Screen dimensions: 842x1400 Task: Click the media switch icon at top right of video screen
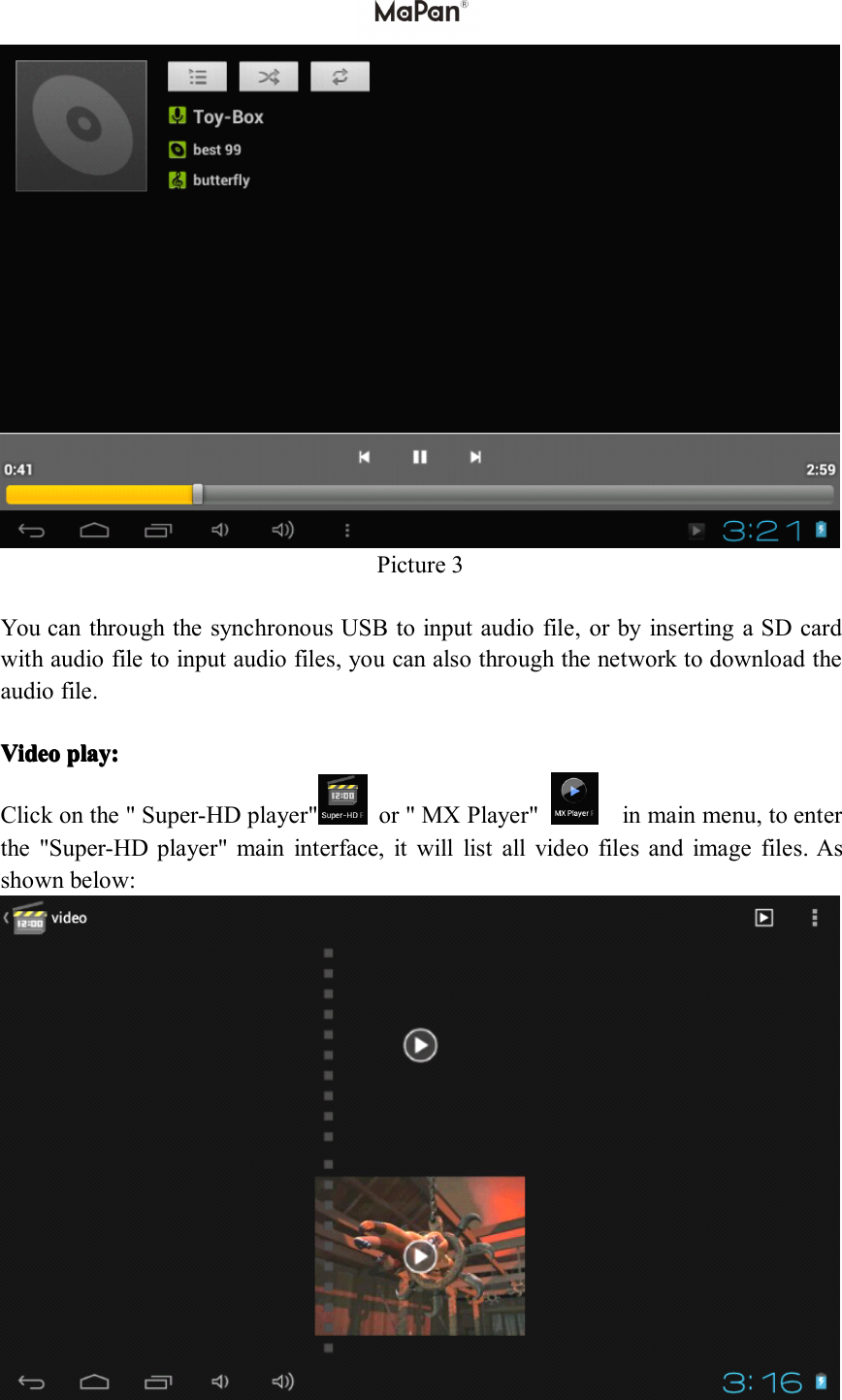point(764,917)
